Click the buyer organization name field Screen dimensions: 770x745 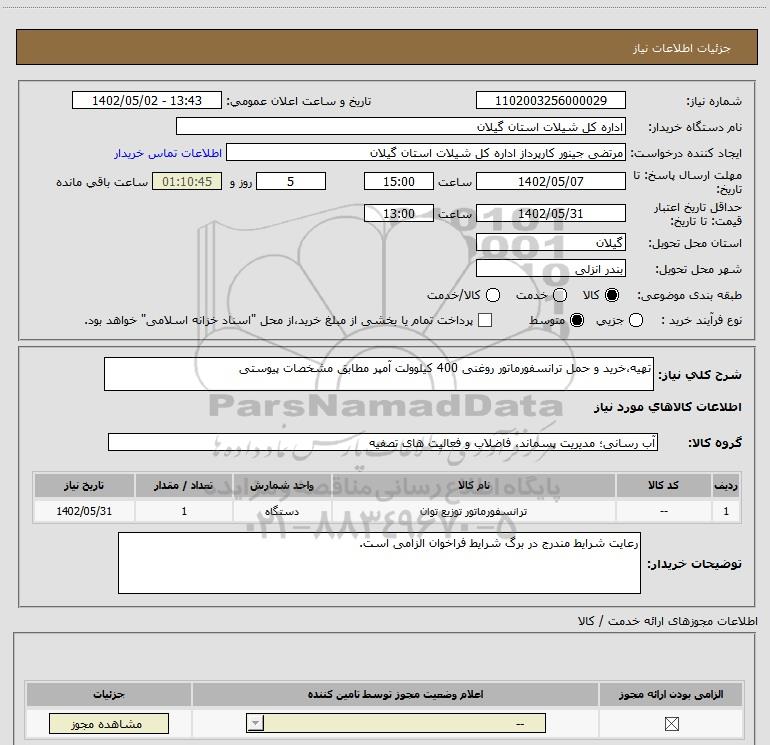pos(401,126)
